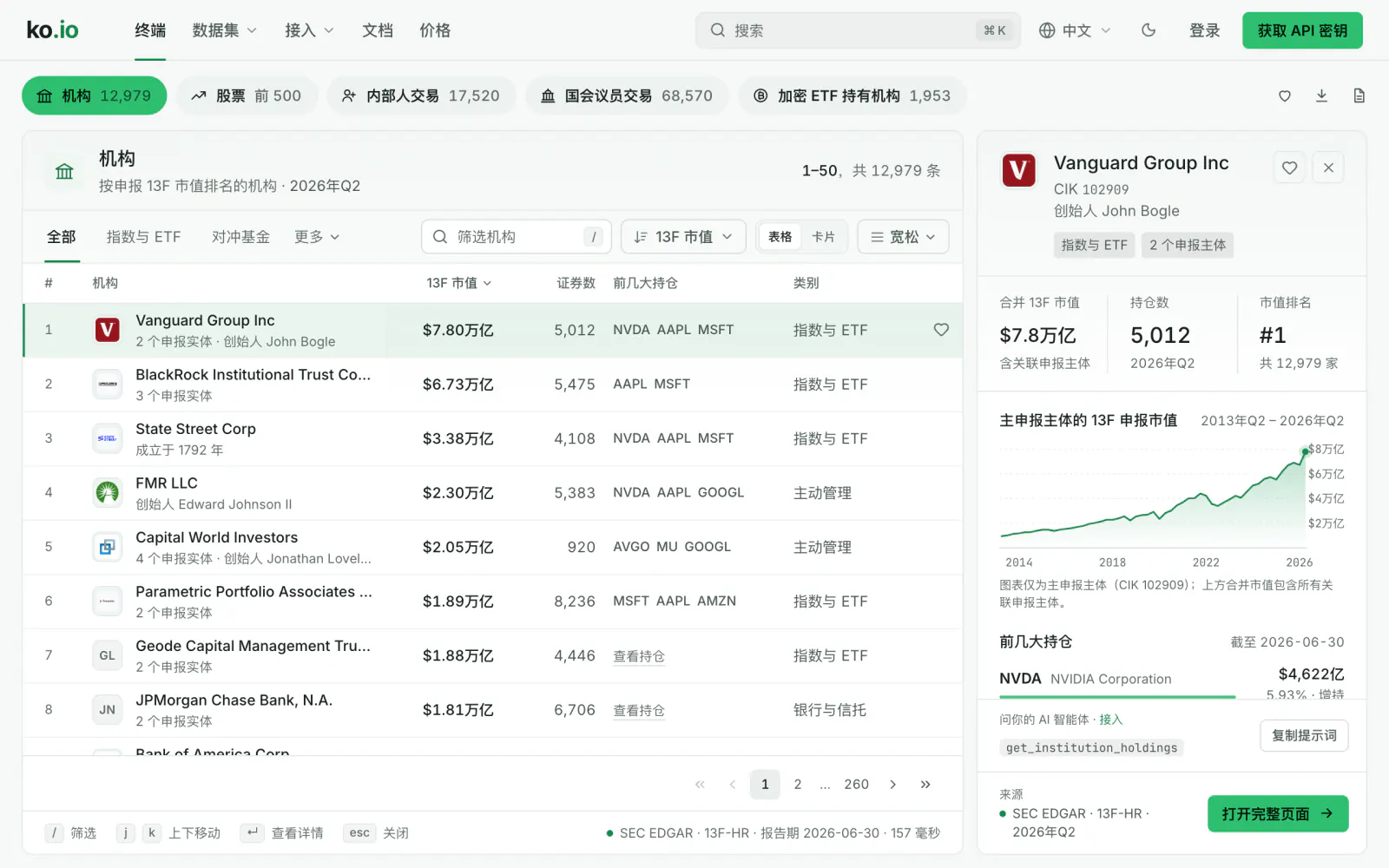Click the 筛选机构 filter field

tap(517, 237)
